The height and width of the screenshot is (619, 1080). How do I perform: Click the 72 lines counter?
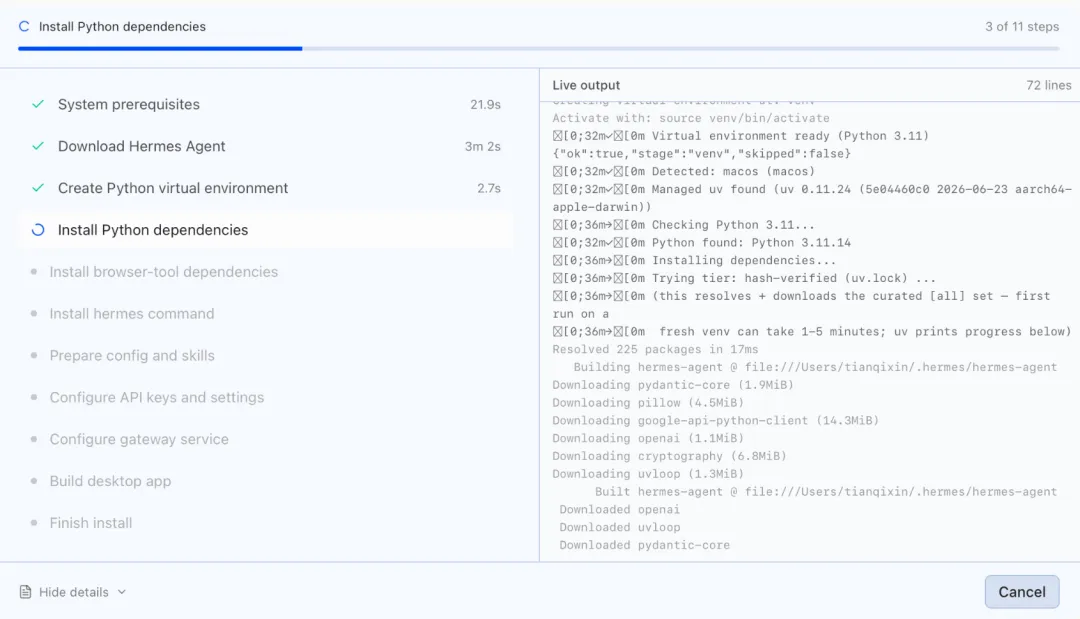(1049, 85)
